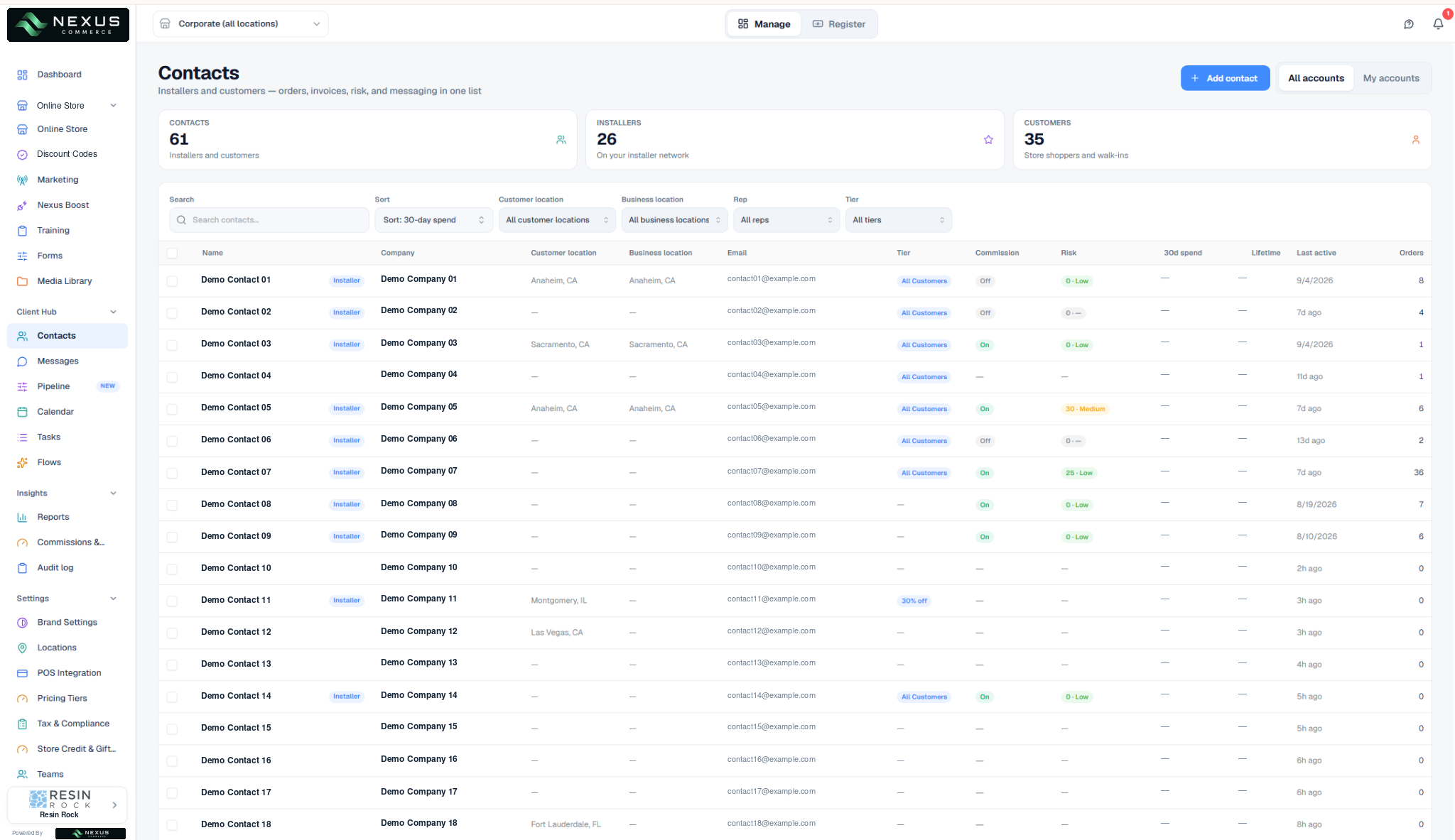Image resolution: width=1455 pixels, height=840 pixels.
Task: Open Media Library folder icon
Action: [22, 281]
